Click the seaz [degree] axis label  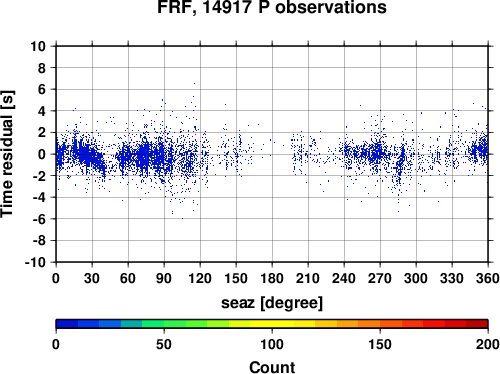coord(272,303)
